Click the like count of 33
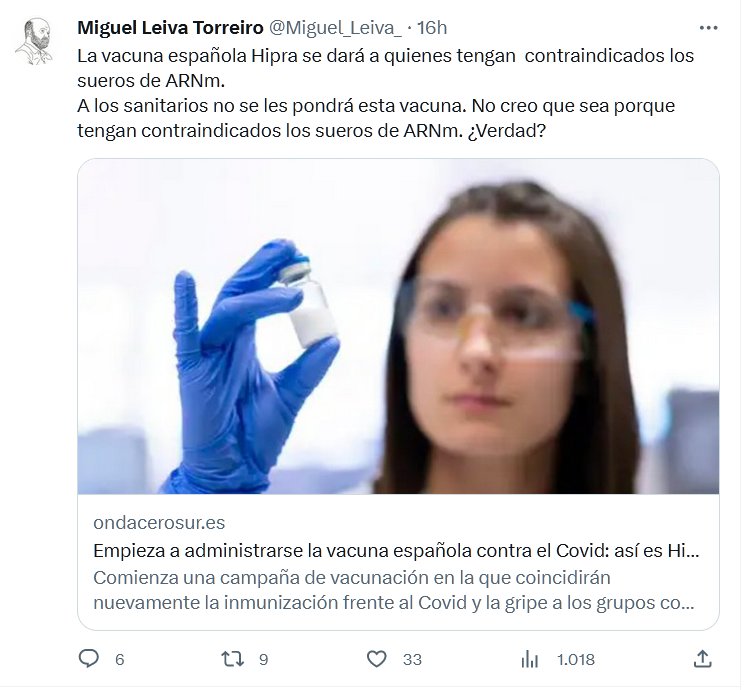Screen dimensions: 750x690 [412, 659]
